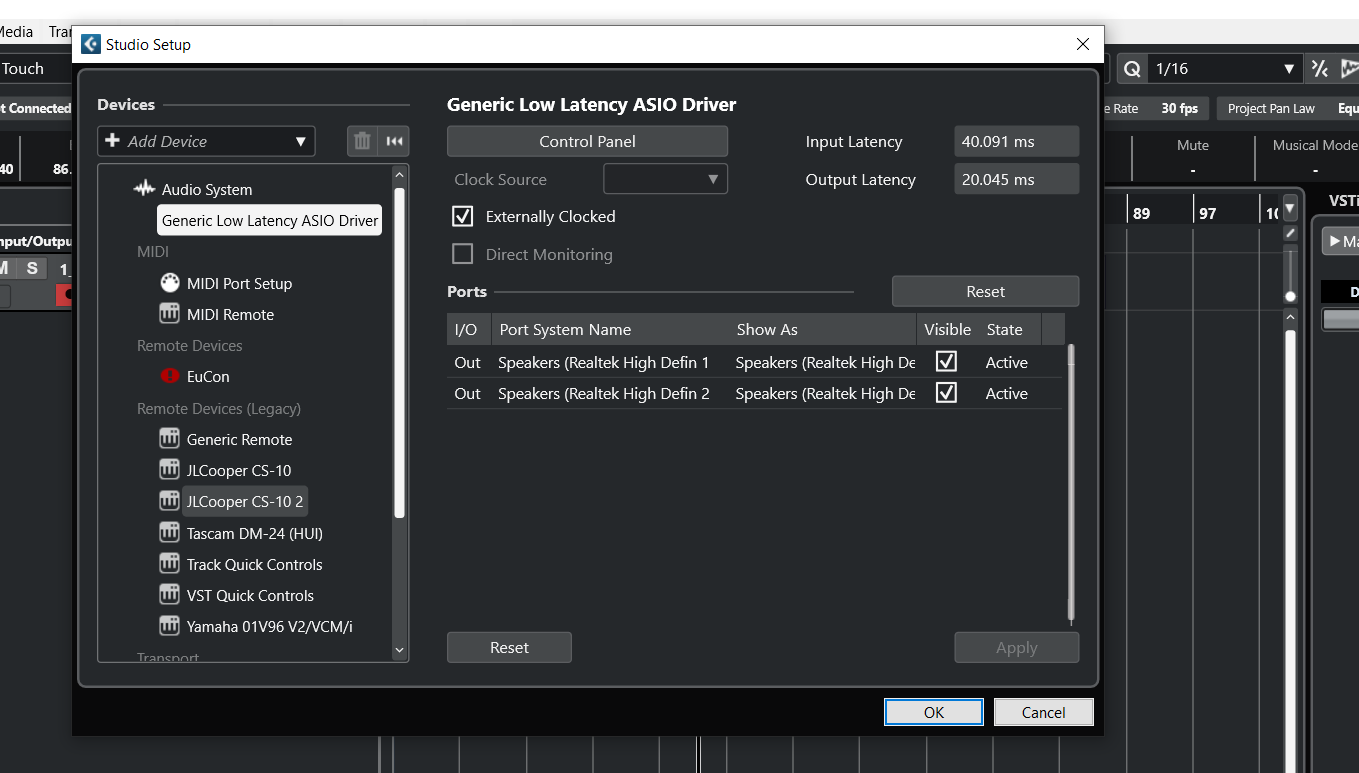1359x773 pixels.
Task: Click the Generic Remote device icon
Action: (x=170, y=439)
